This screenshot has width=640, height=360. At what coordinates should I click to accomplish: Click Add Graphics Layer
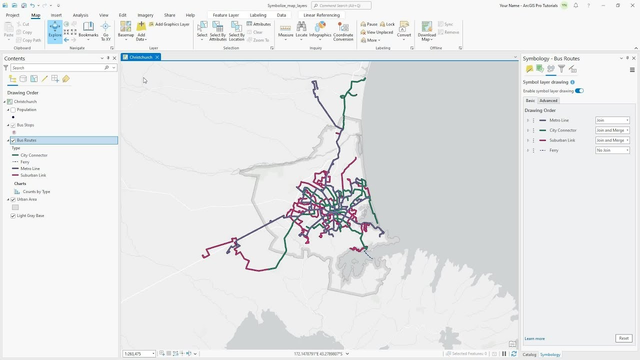[x=169, y=24]
